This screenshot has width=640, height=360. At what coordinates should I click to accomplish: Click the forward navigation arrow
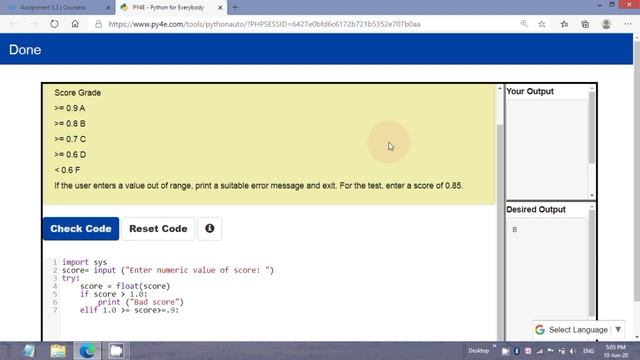33,24
